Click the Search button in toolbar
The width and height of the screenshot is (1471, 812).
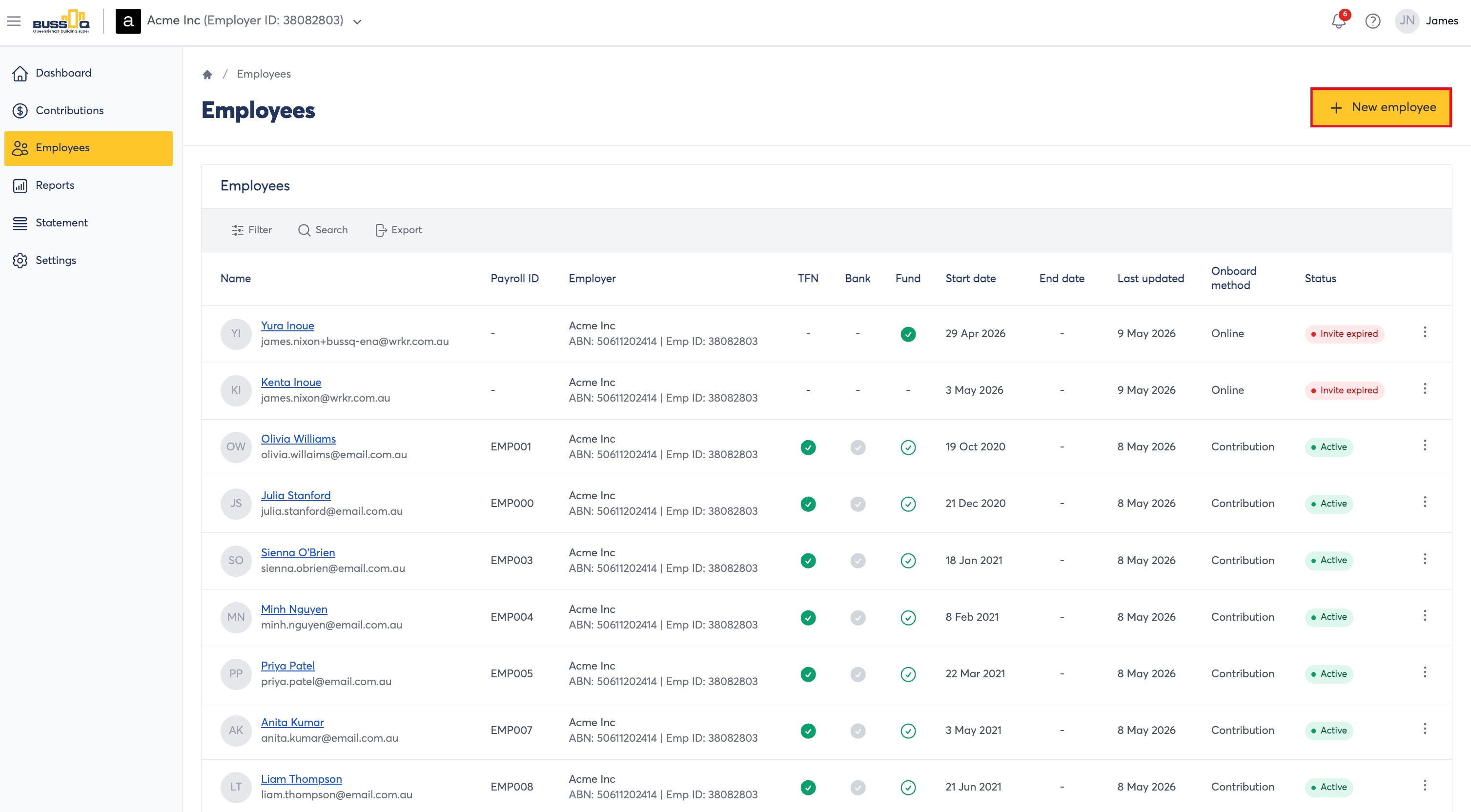click(x=323, y=230)
